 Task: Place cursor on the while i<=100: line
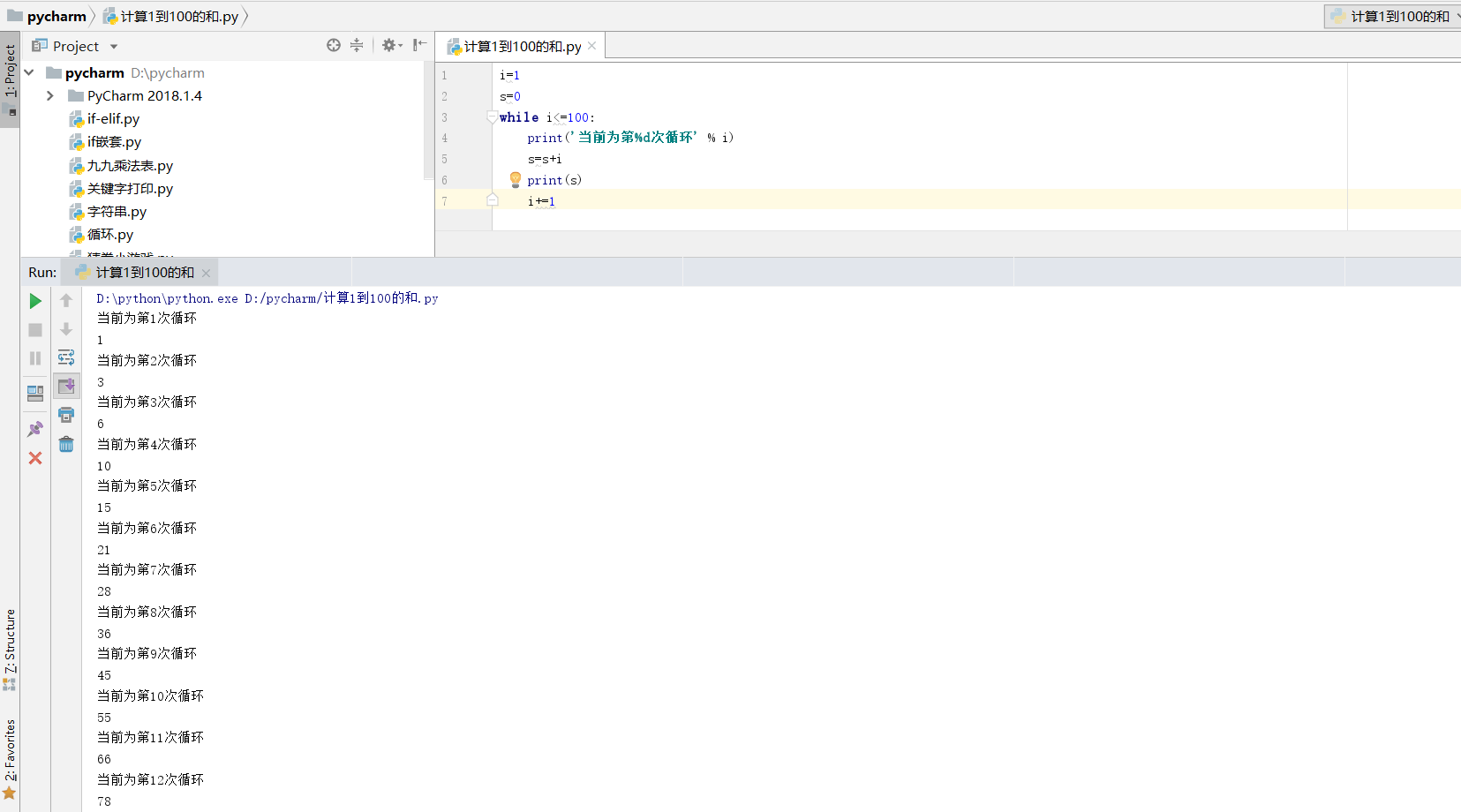[x=547, y=117]
